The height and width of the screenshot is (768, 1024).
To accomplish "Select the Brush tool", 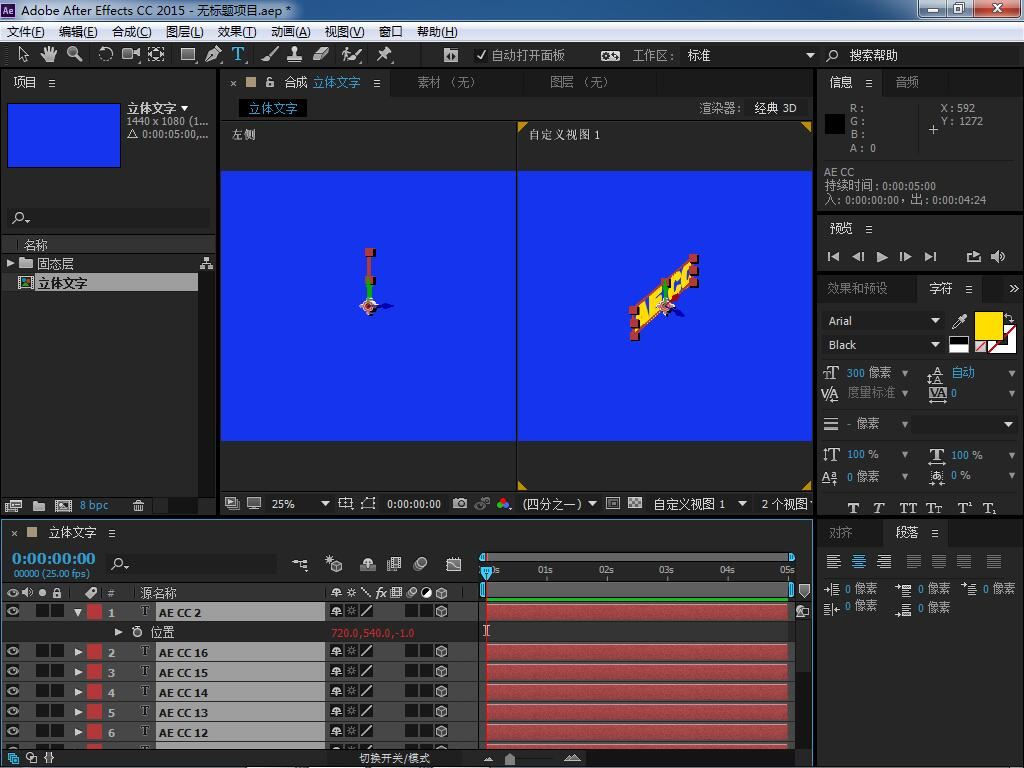I will click(x=270, y=55).
